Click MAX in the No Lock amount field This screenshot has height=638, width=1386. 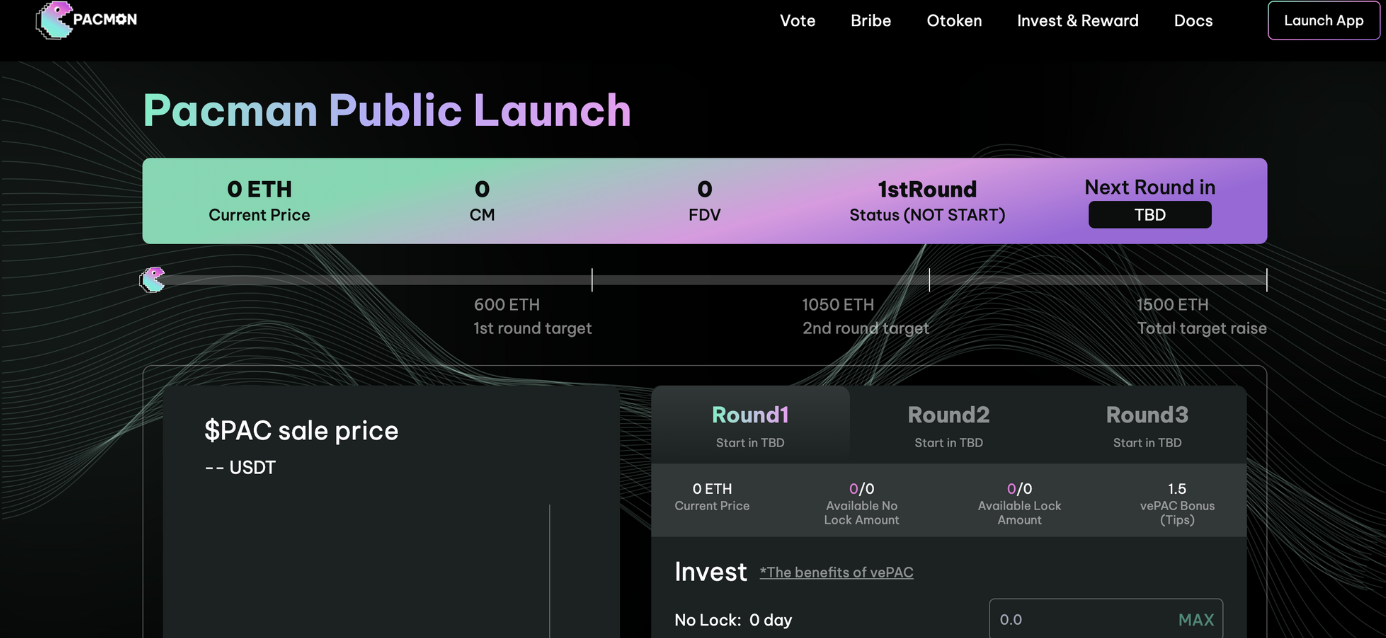[x=1196, y=620]
